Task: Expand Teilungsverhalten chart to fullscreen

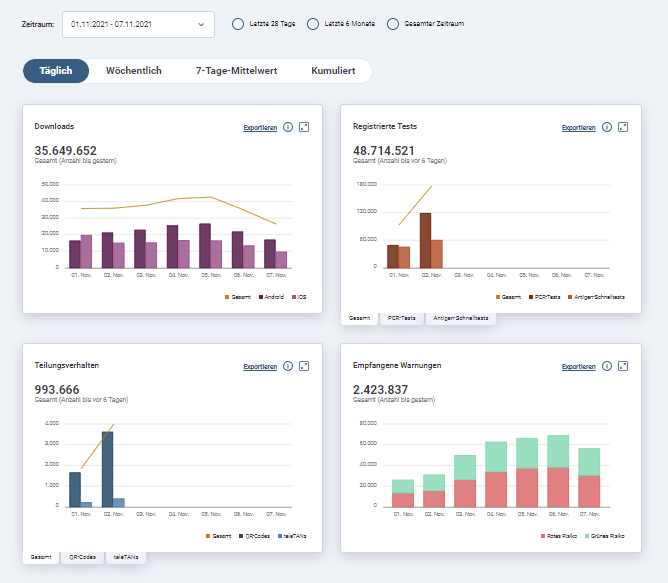Action: pos(304,366)
